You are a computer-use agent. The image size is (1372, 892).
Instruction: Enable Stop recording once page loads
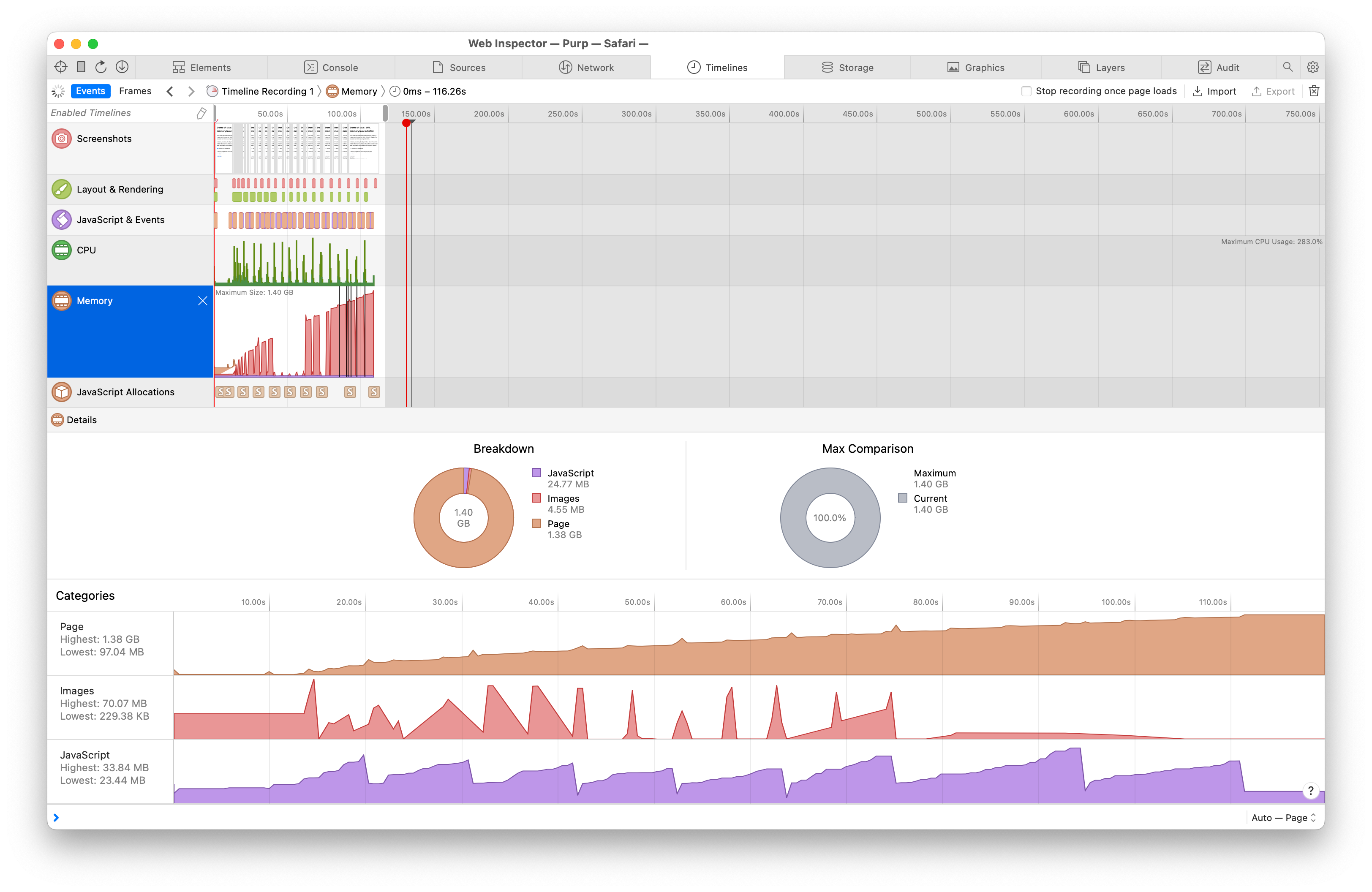[1026, 91]
